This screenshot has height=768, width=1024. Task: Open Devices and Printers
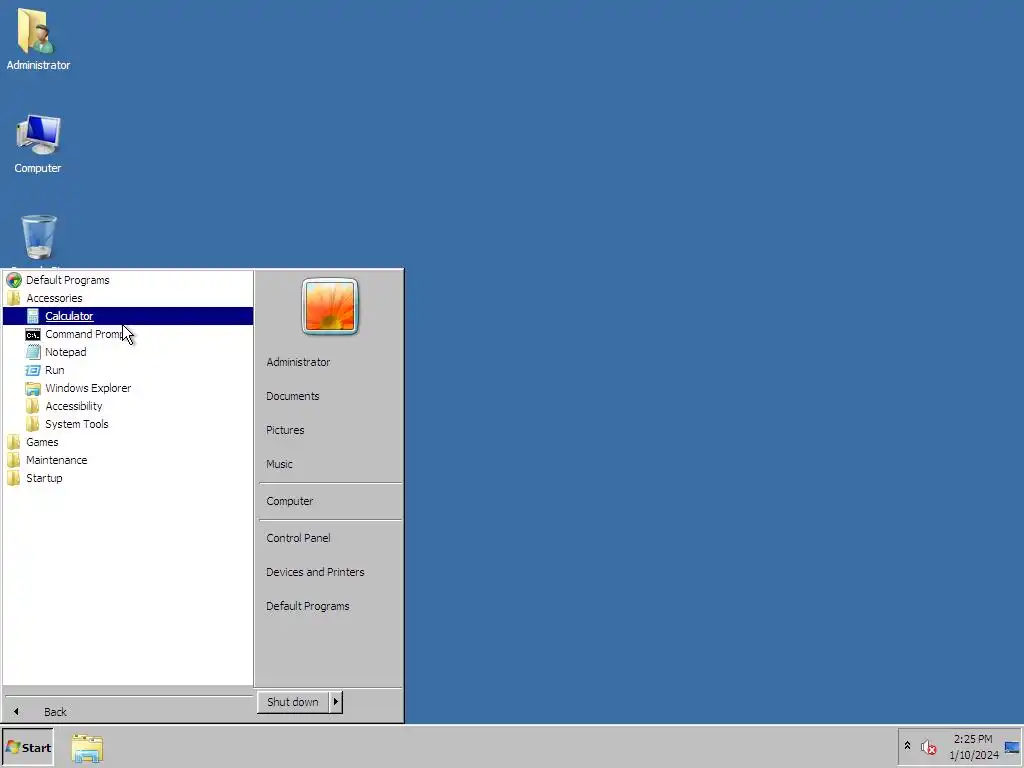(315, 572)
